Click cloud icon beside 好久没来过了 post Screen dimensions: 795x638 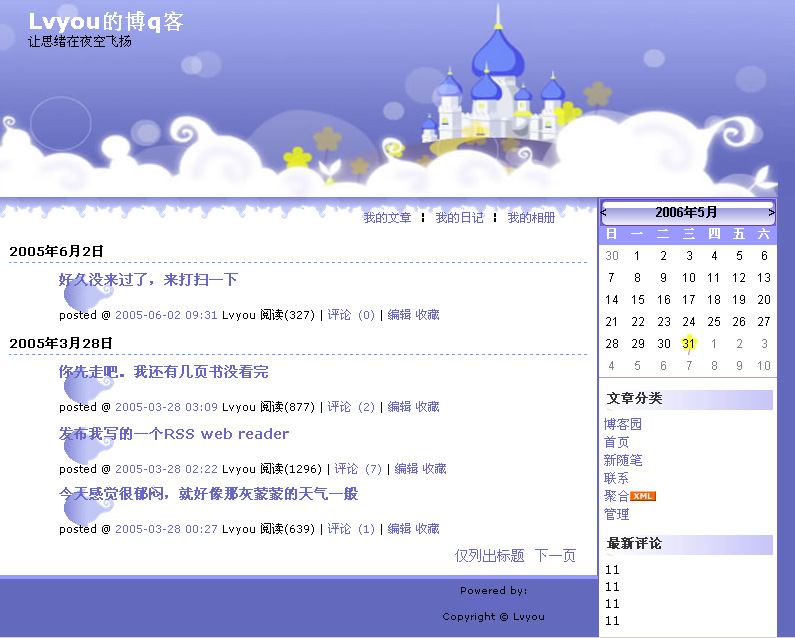click(87, 297)
